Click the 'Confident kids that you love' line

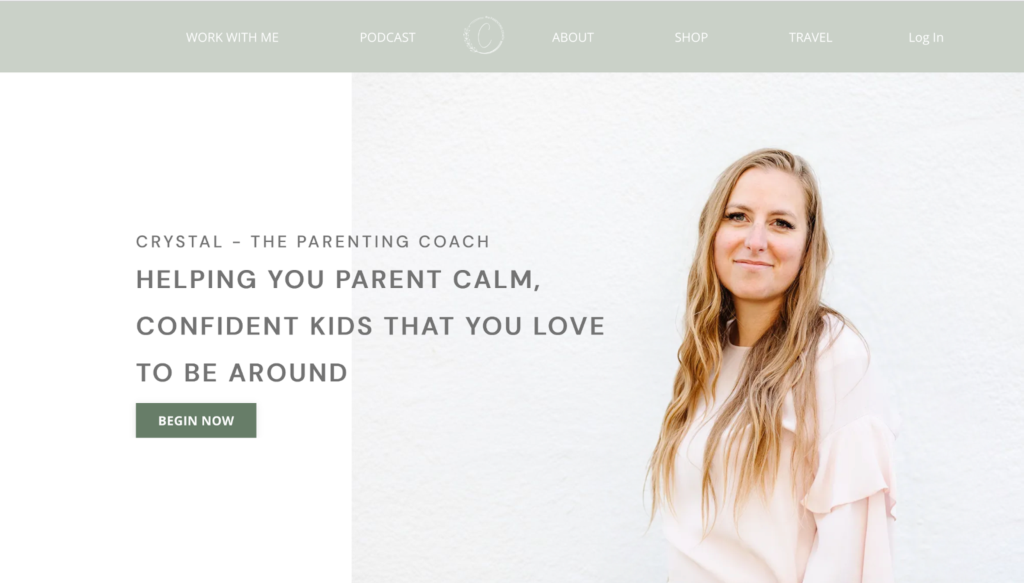[x=370, y=326]
